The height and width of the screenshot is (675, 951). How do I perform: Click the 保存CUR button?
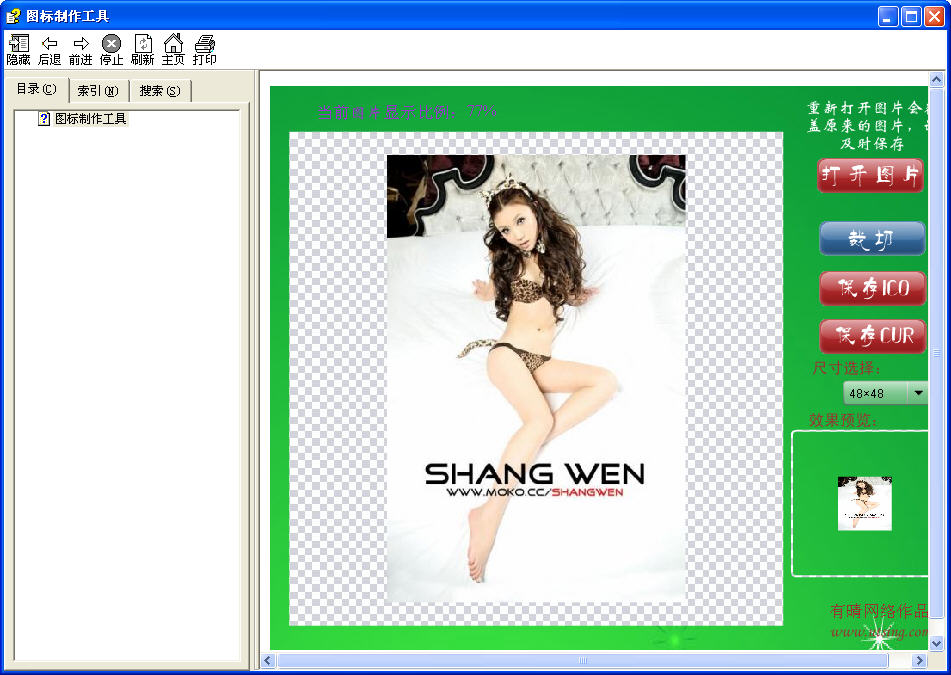(873, 335)
